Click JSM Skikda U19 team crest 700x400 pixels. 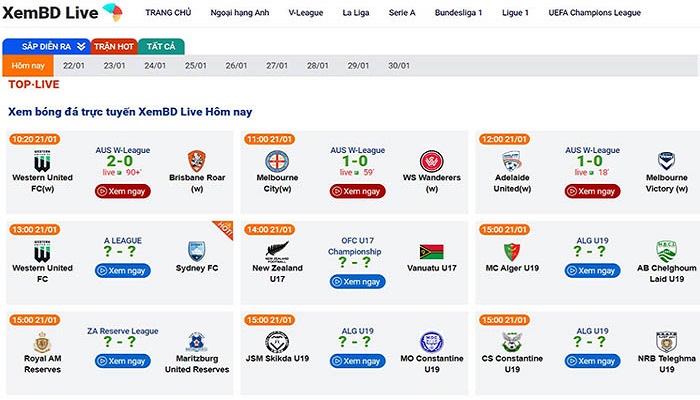(x=277, y=342)
